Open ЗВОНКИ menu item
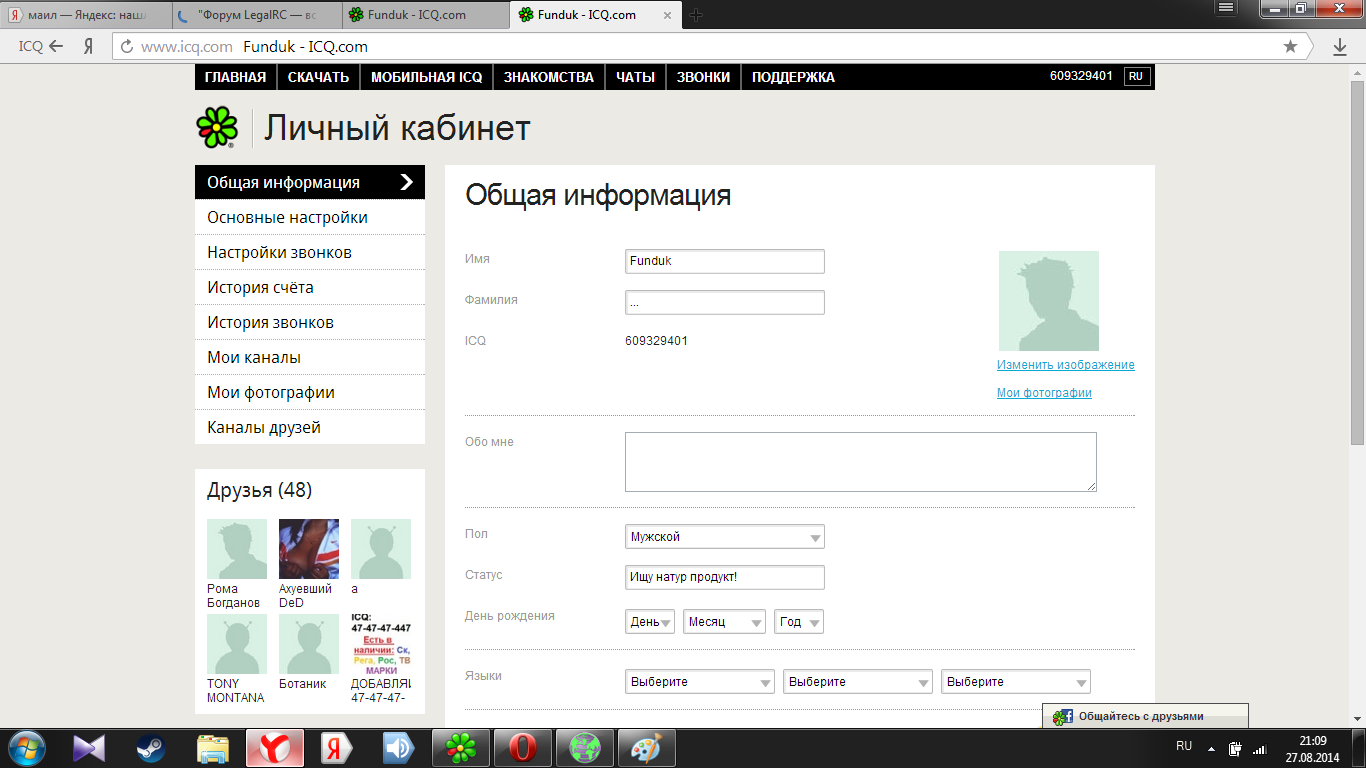 tap(703, 77)
